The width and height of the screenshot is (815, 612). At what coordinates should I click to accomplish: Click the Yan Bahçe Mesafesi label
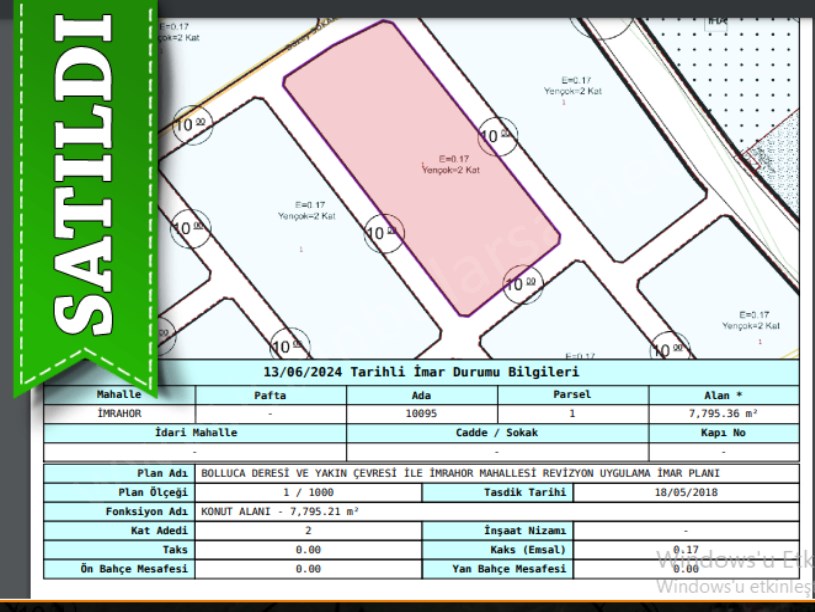[x=509, y=568]
